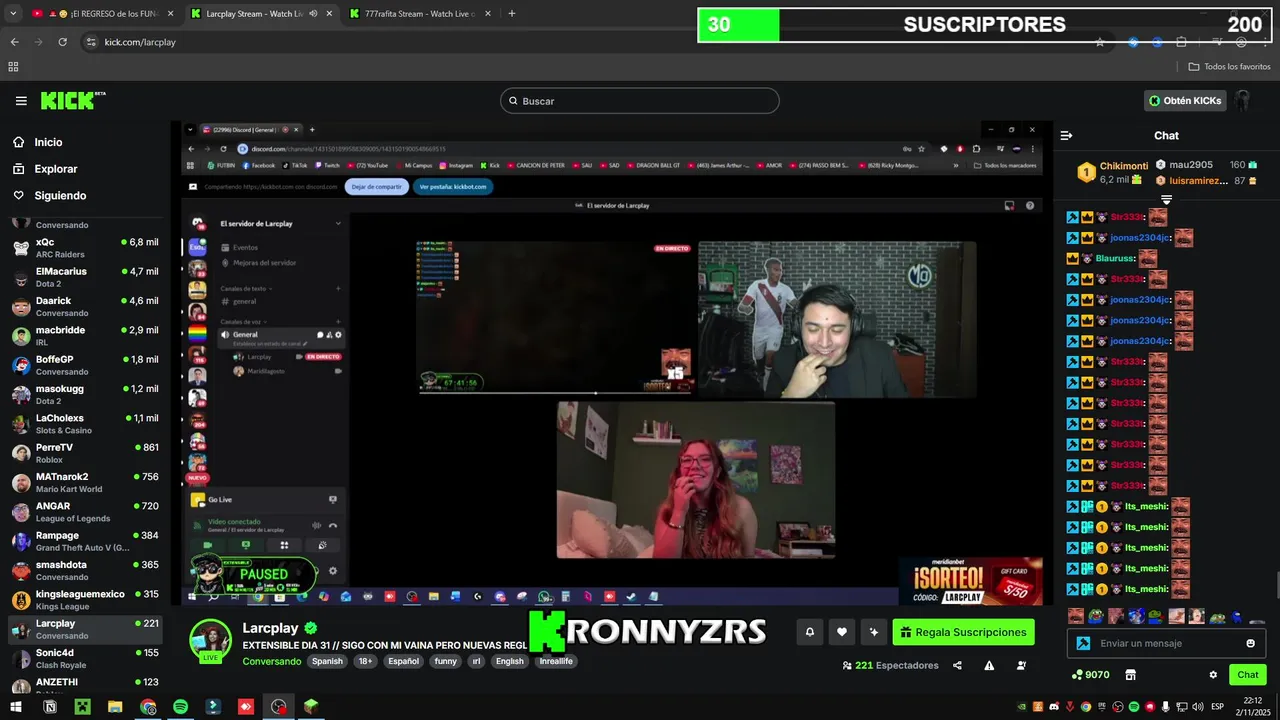The width and height of the screenshot is (1280, 720).
Task: Open Rampage channel in sidebar
Action: point(85,541)
